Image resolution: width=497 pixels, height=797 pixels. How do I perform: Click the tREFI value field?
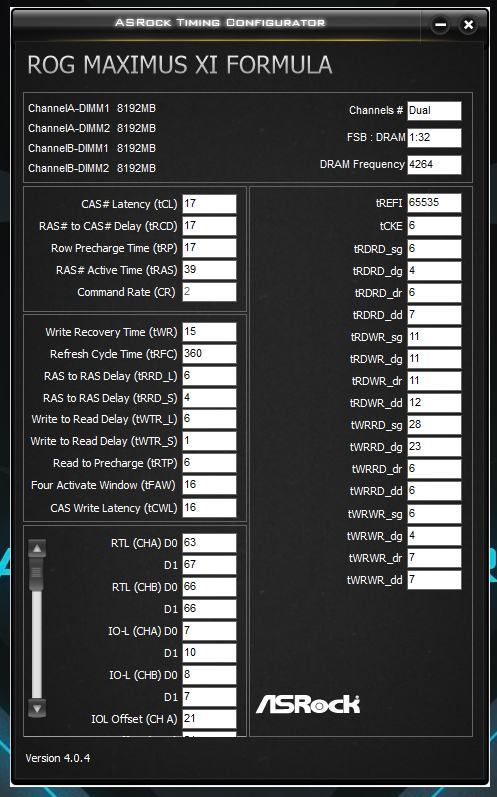click(x=434, y=203)
